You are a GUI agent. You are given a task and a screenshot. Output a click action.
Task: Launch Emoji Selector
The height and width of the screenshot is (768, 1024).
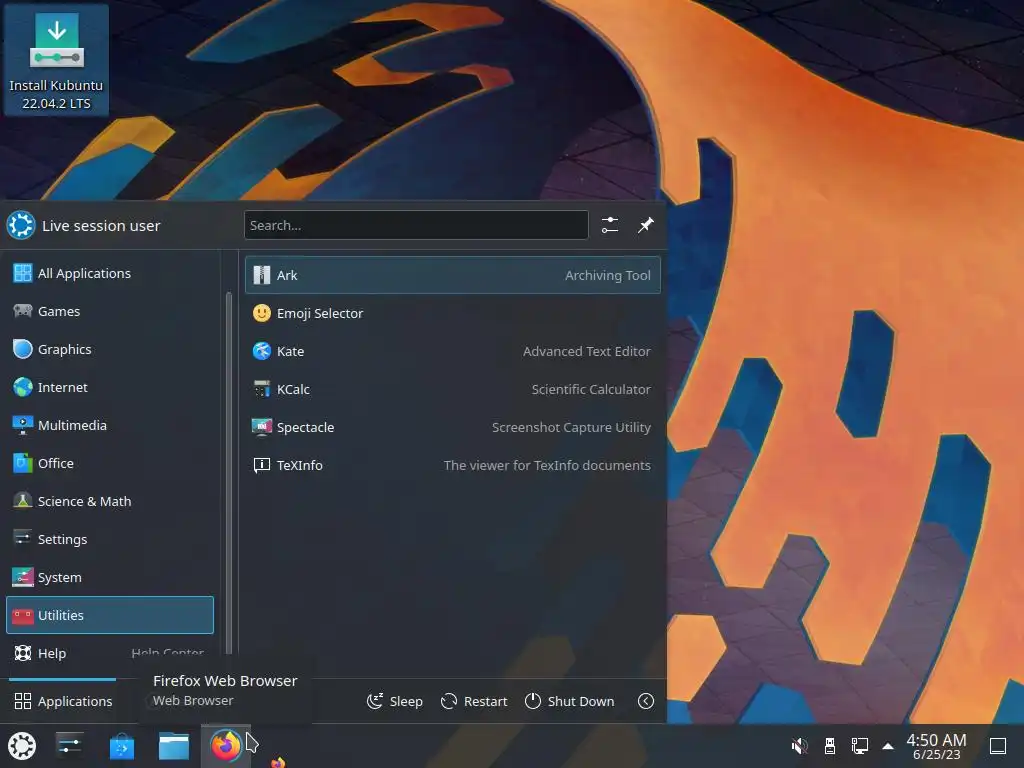[x=453, y=313]
